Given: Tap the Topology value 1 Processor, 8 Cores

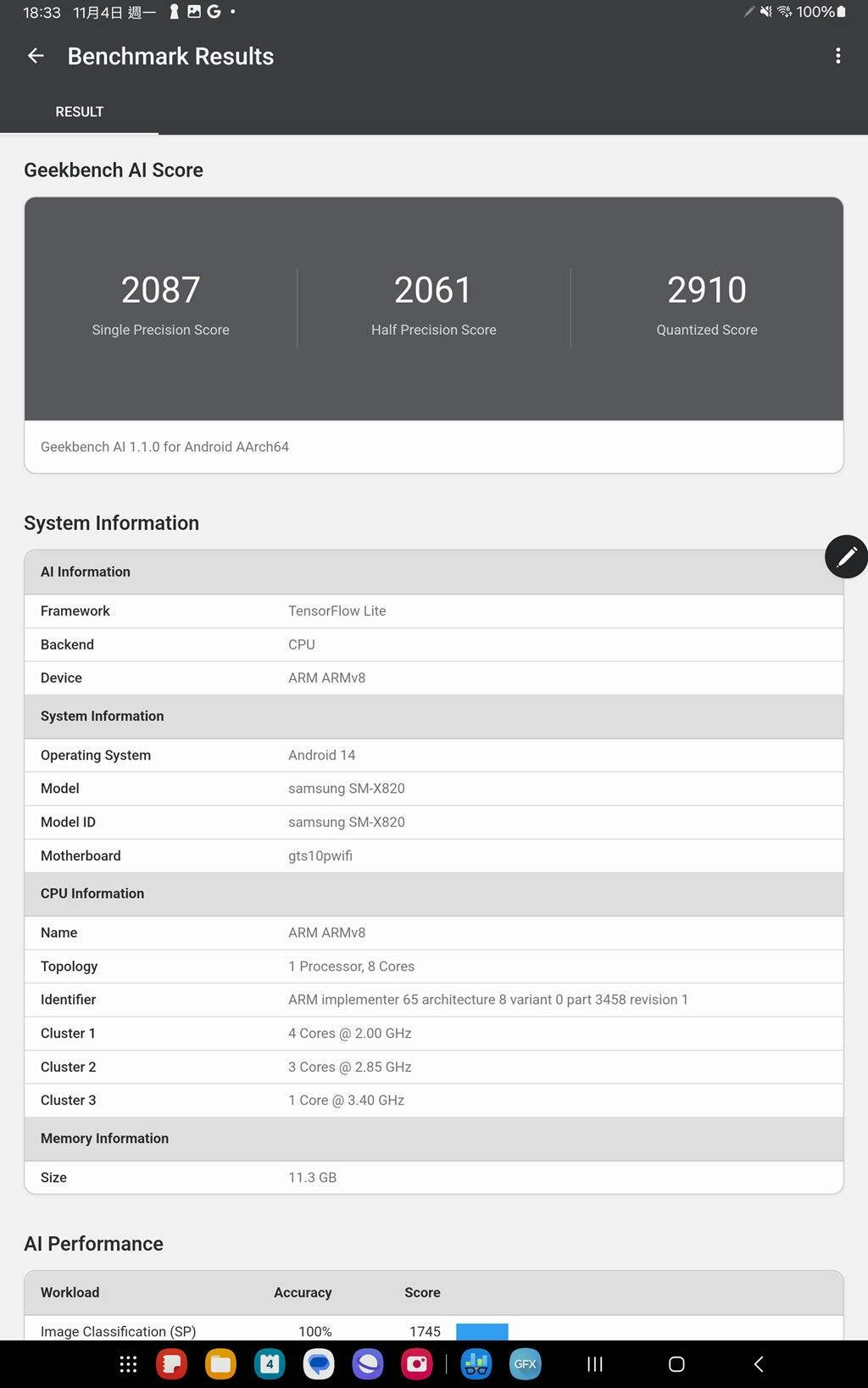Looking at the screenshot, I should (352, 966).
